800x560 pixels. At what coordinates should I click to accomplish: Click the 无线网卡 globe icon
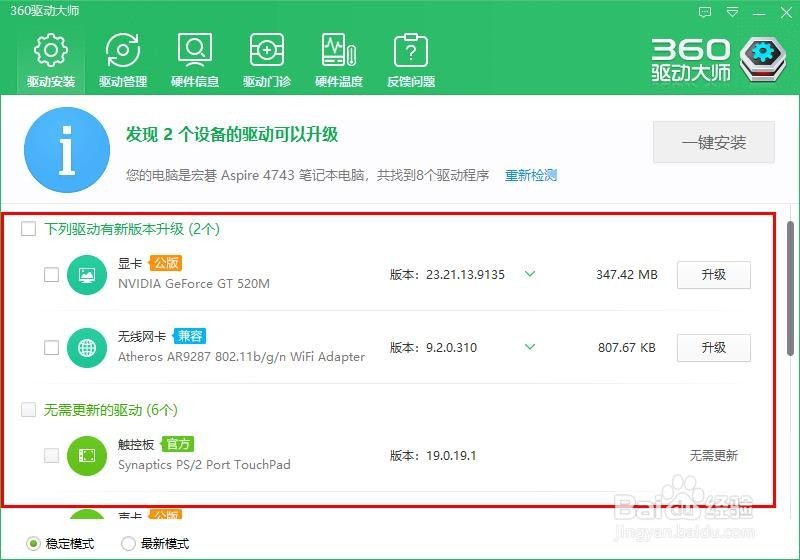pos(87,348)
